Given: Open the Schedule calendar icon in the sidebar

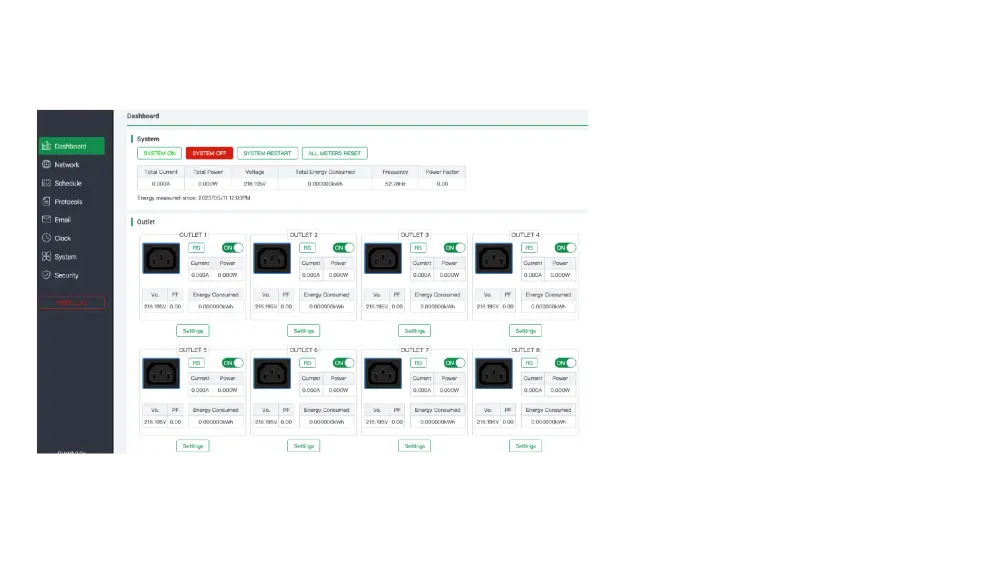Looking at the screenshot, I should click(x=47, y=183).
